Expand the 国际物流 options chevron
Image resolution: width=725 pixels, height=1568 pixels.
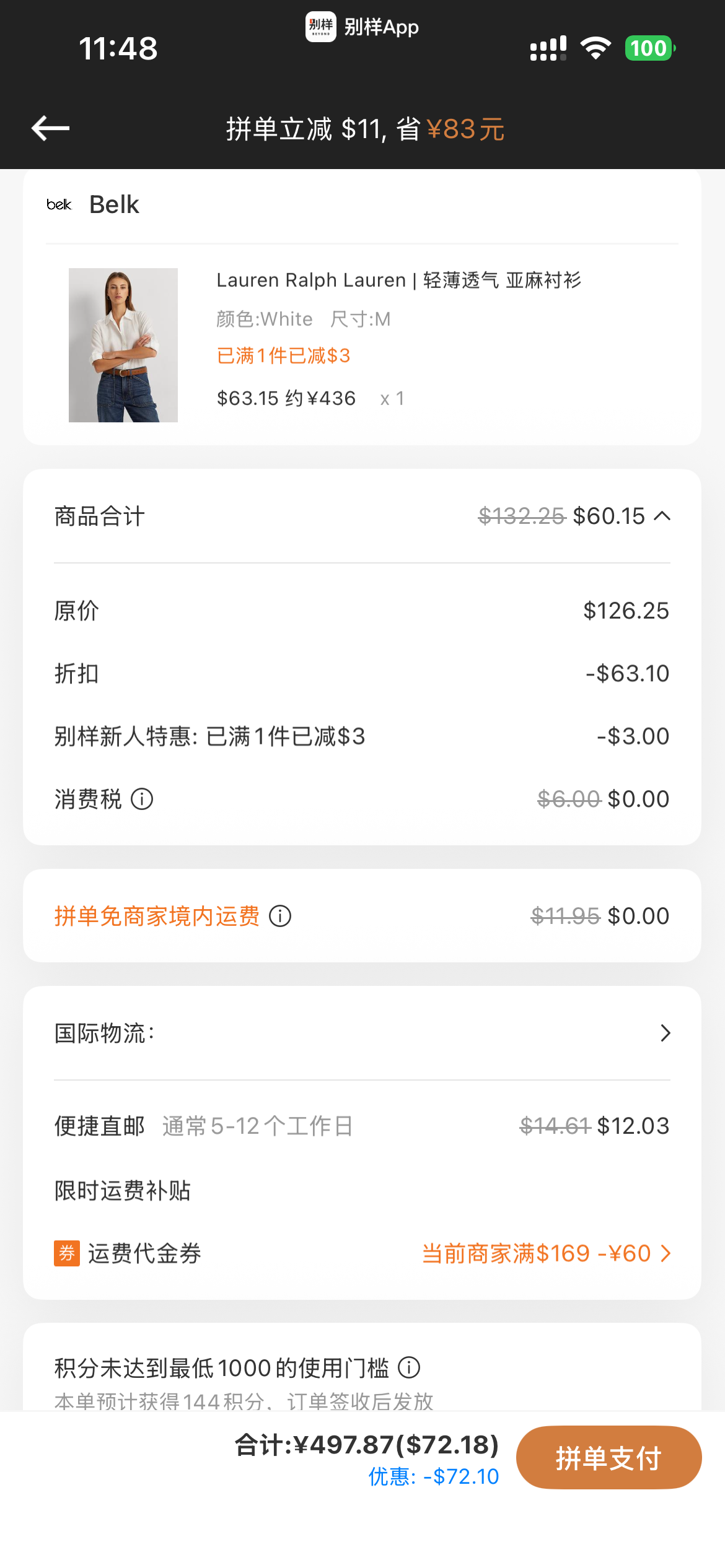666,1033
